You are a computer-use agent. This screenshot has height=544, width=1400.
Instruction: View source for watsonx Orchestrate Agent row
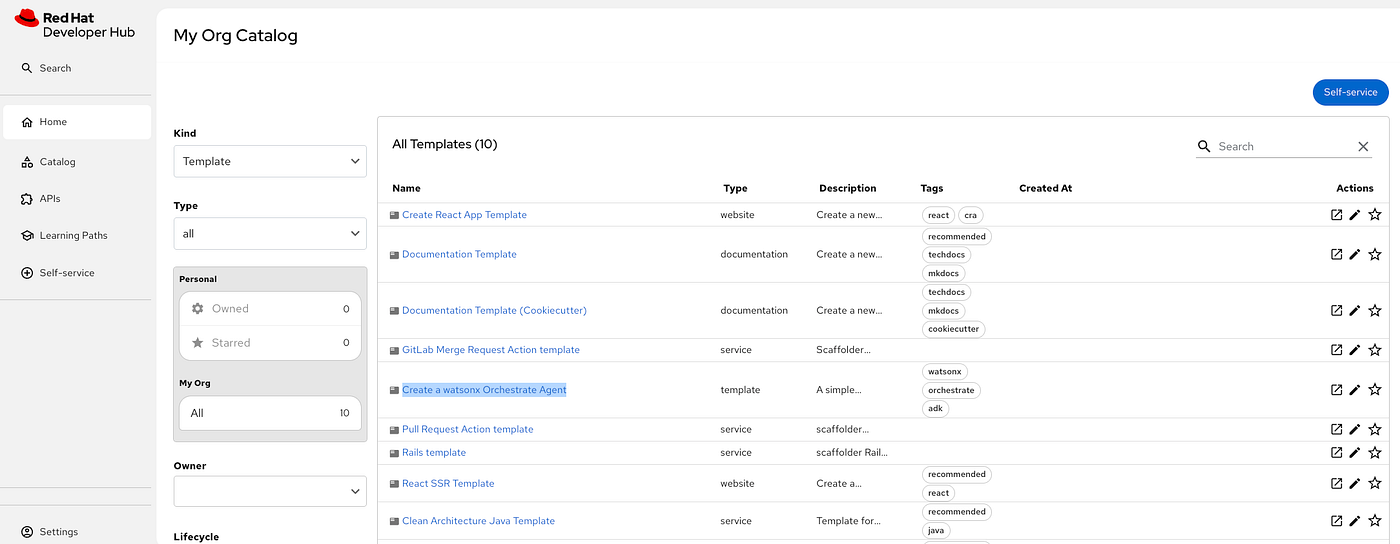1336,390
